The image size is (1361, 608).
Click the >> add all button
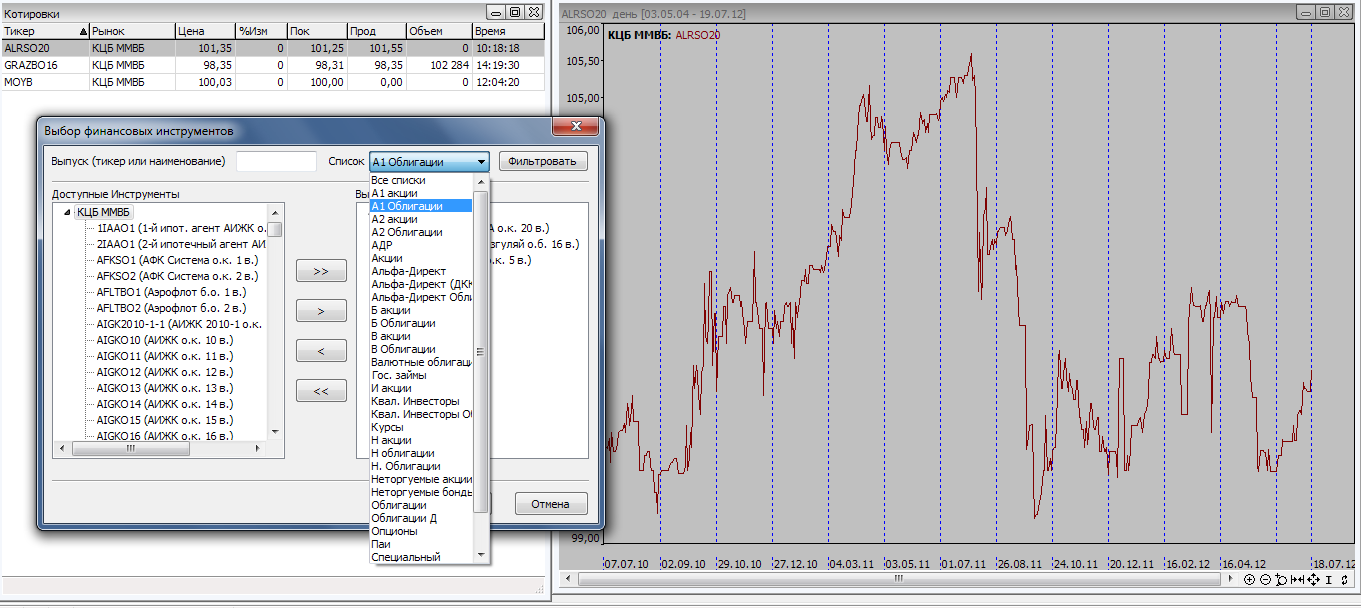tap(321, 271)
